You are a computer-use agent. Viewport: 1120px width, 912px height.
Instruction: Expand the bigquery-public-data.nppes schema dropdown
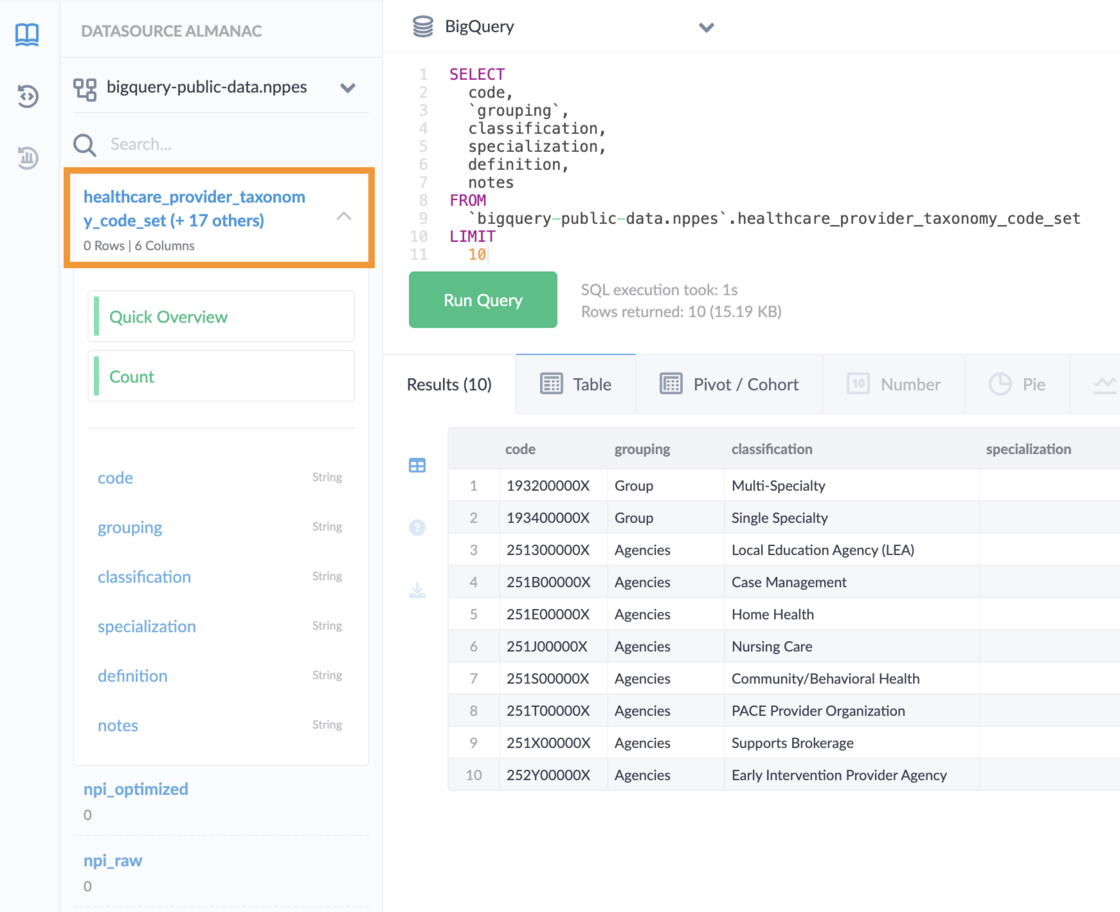pyautogui.click(x=347, y=88)
